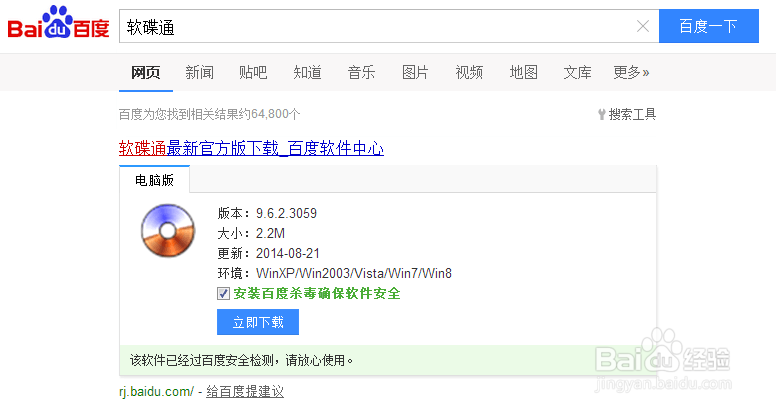Screen dimensions: 776x411
Task: Switch to the 图片 tab
Action: 415,72
